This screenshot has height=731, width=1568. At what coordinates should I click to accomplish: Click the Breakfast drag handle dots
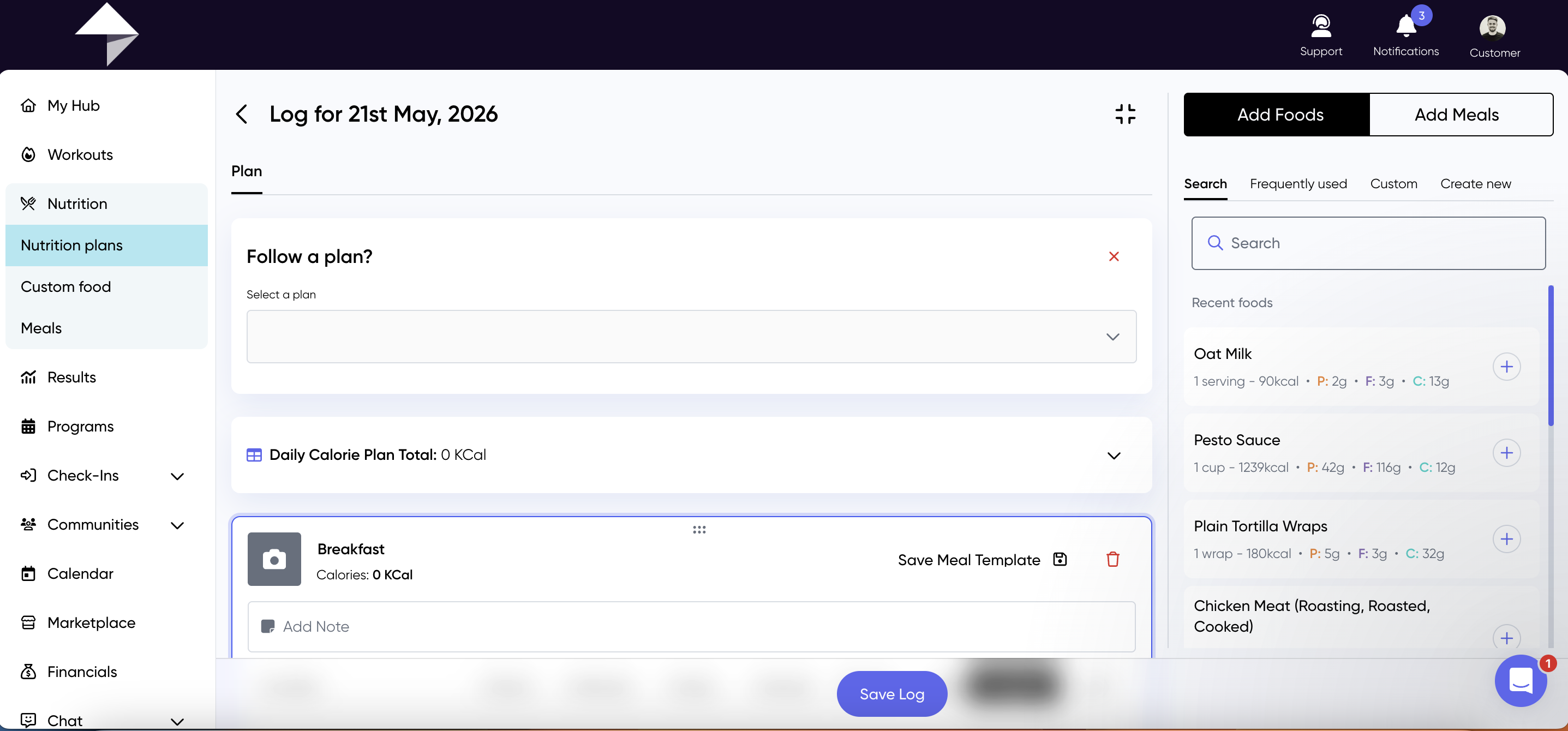tap(699, 530)
